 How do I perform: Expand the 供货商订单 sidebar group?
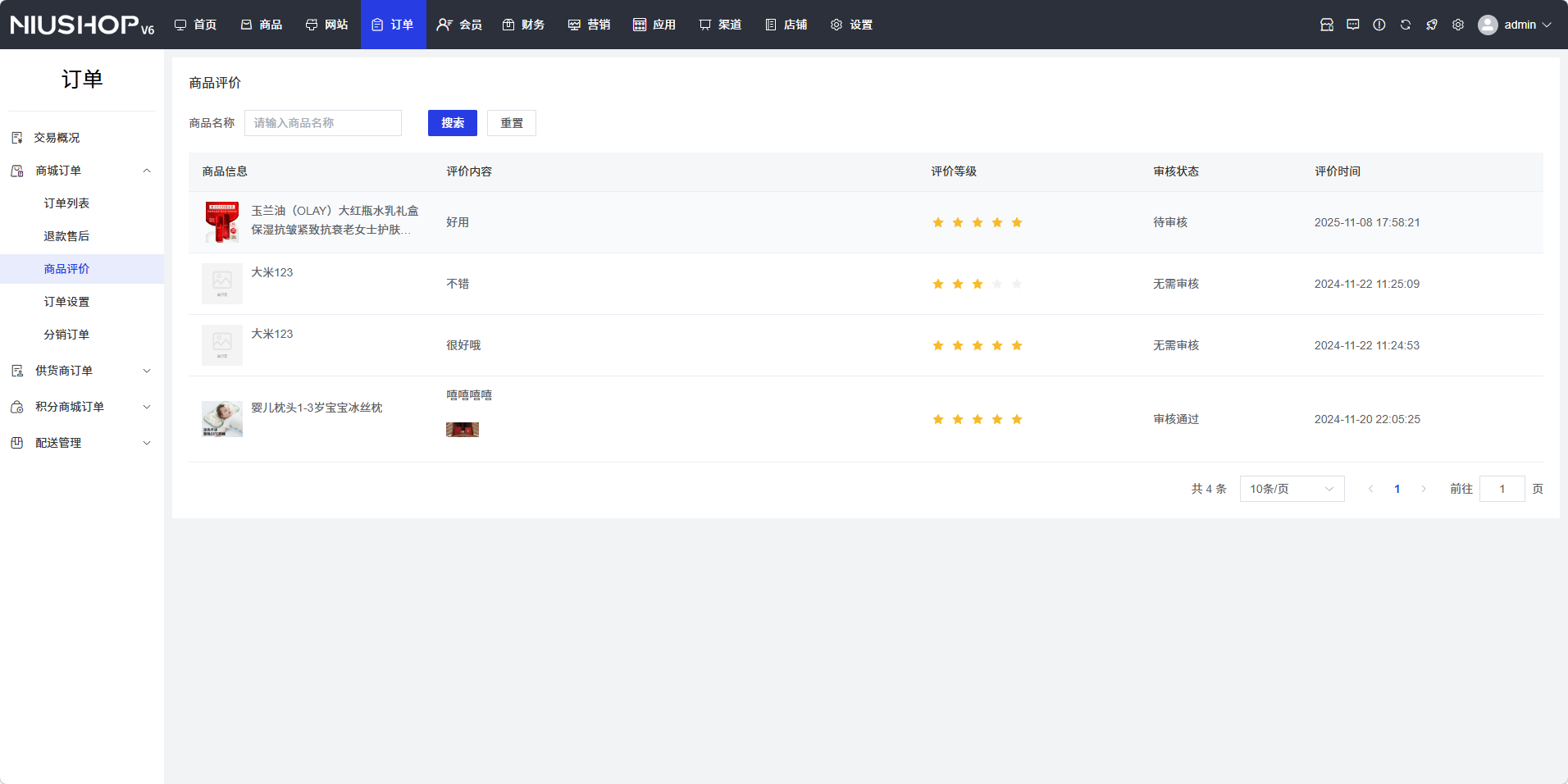coord(82,371)
